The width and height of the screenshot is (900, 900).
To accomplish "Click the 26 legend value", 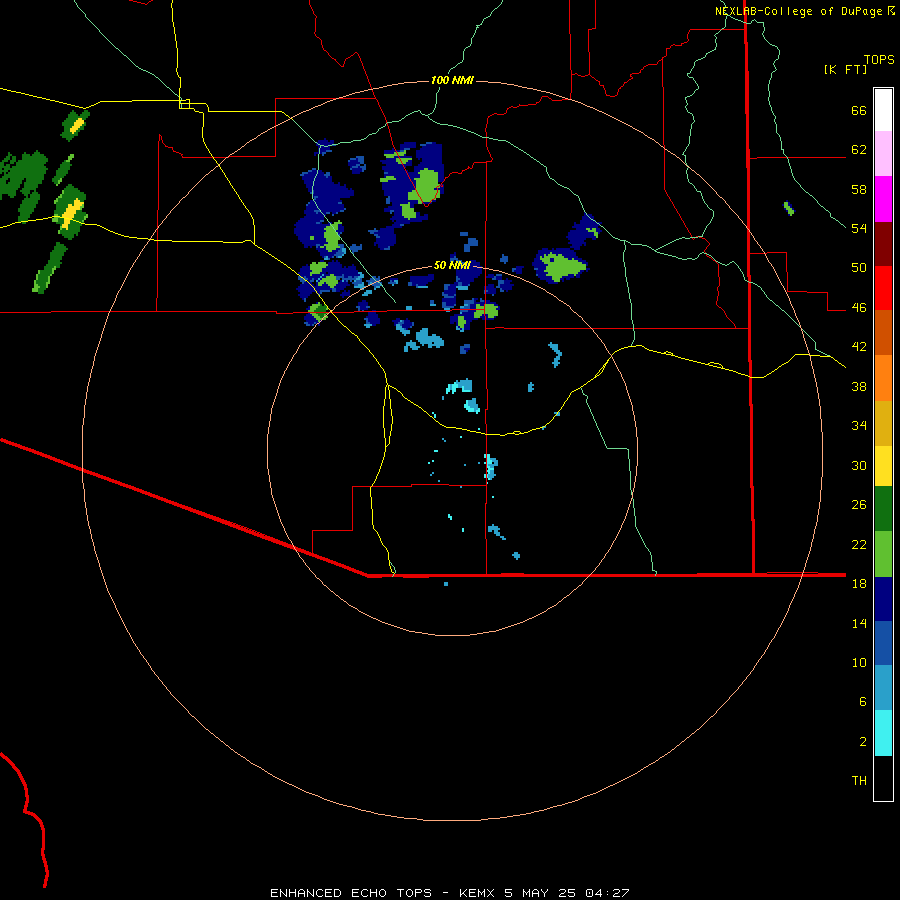I will (x=859, y=505).
